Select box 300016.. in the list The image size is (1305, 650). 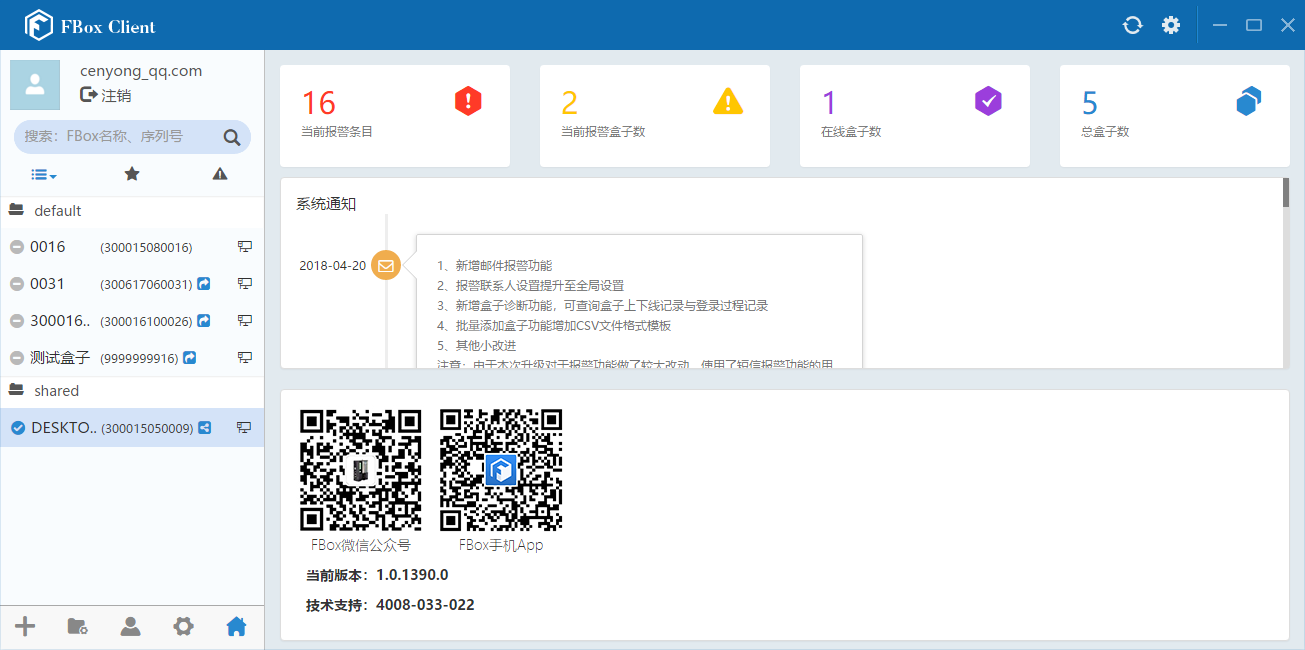tap(132, 321)
